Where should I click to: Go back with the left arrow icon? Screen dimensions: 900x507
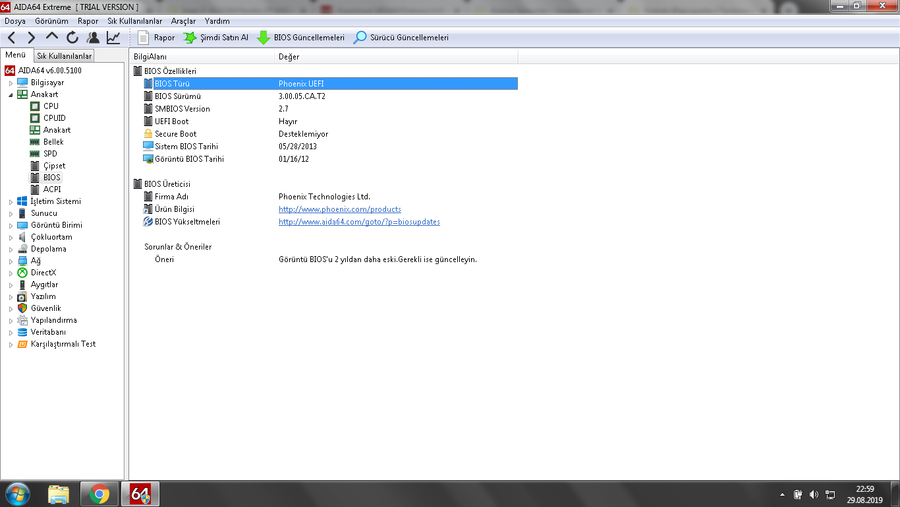point(11,38)
